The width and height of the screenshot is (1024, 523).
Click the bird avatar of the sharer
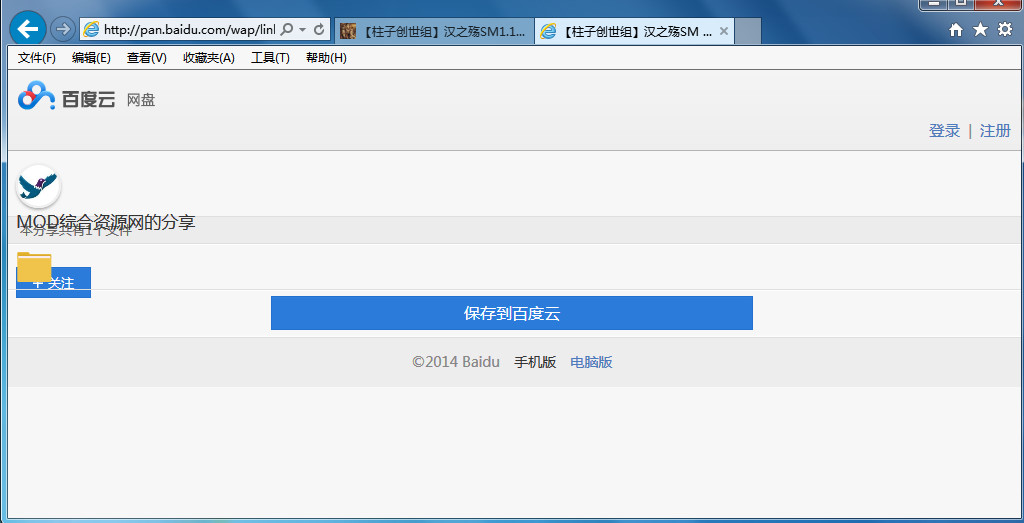tap(39, 186)
